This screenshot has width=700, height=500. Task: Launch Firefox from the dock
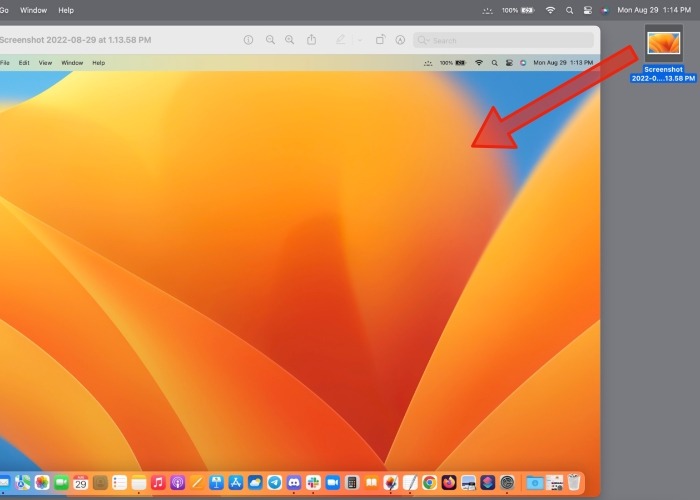[449, 483]
